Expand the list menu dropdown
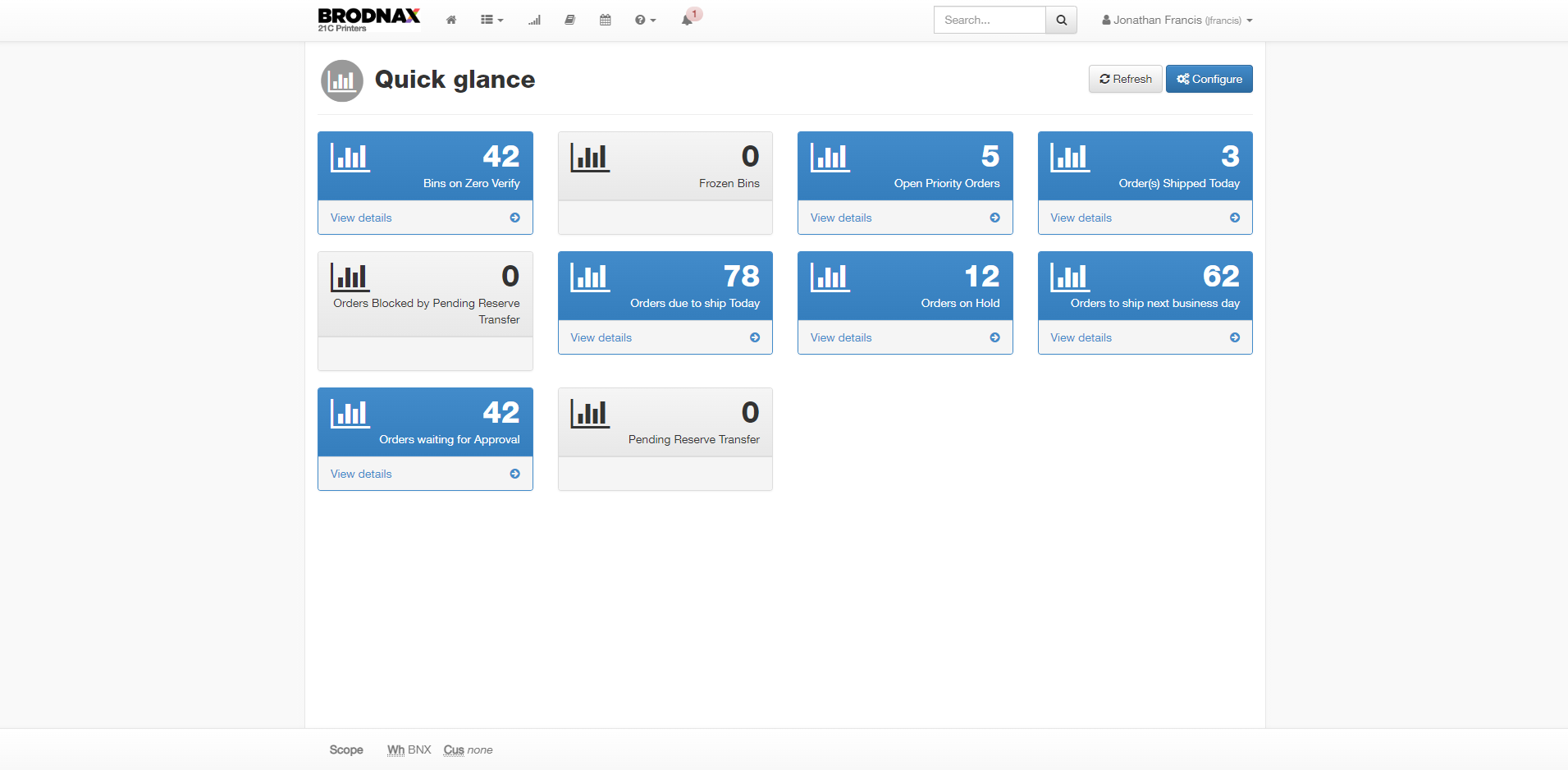Image resolution: width=1568 pixels, height=770 pixels. coord(491,21)
